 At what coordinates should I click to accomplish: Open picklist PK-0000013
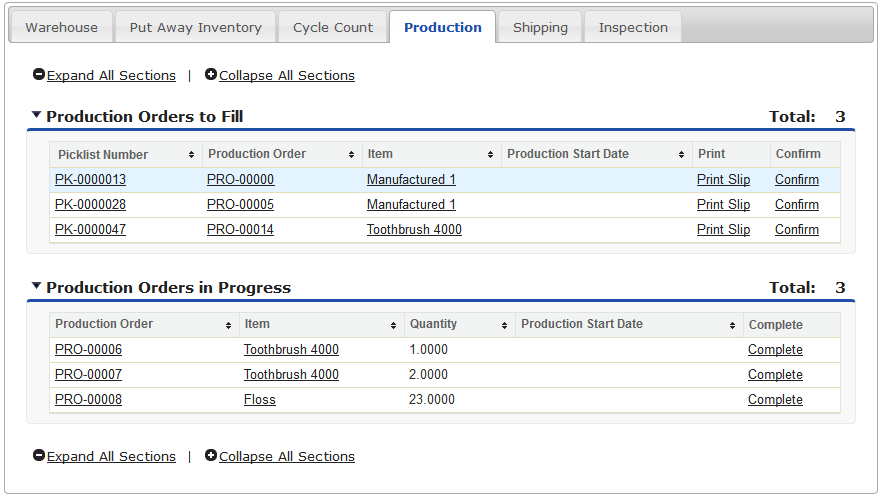[x=90, y=180]
